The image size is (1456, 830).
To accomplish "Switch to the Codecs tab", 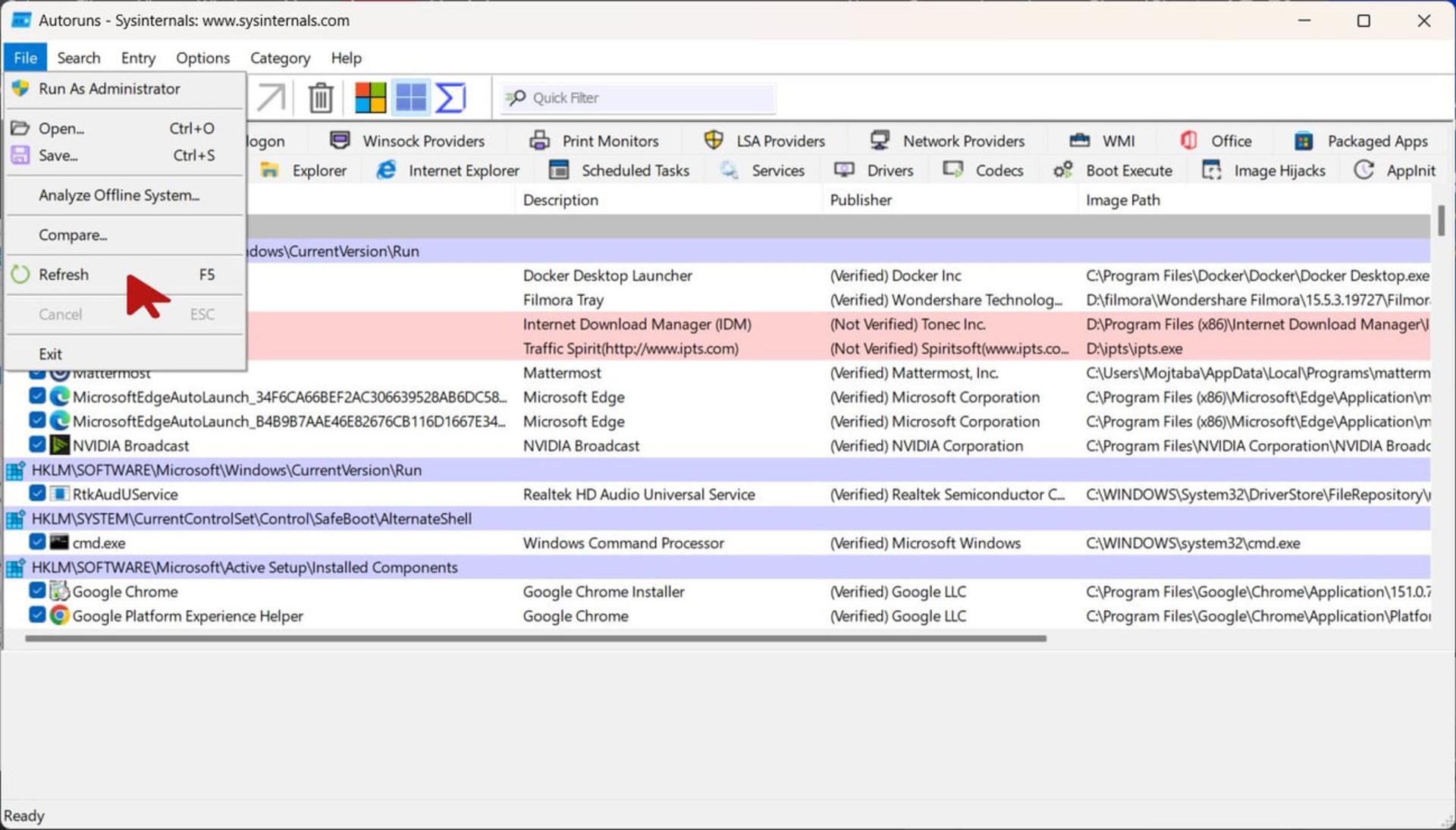I will pos(984,171).
